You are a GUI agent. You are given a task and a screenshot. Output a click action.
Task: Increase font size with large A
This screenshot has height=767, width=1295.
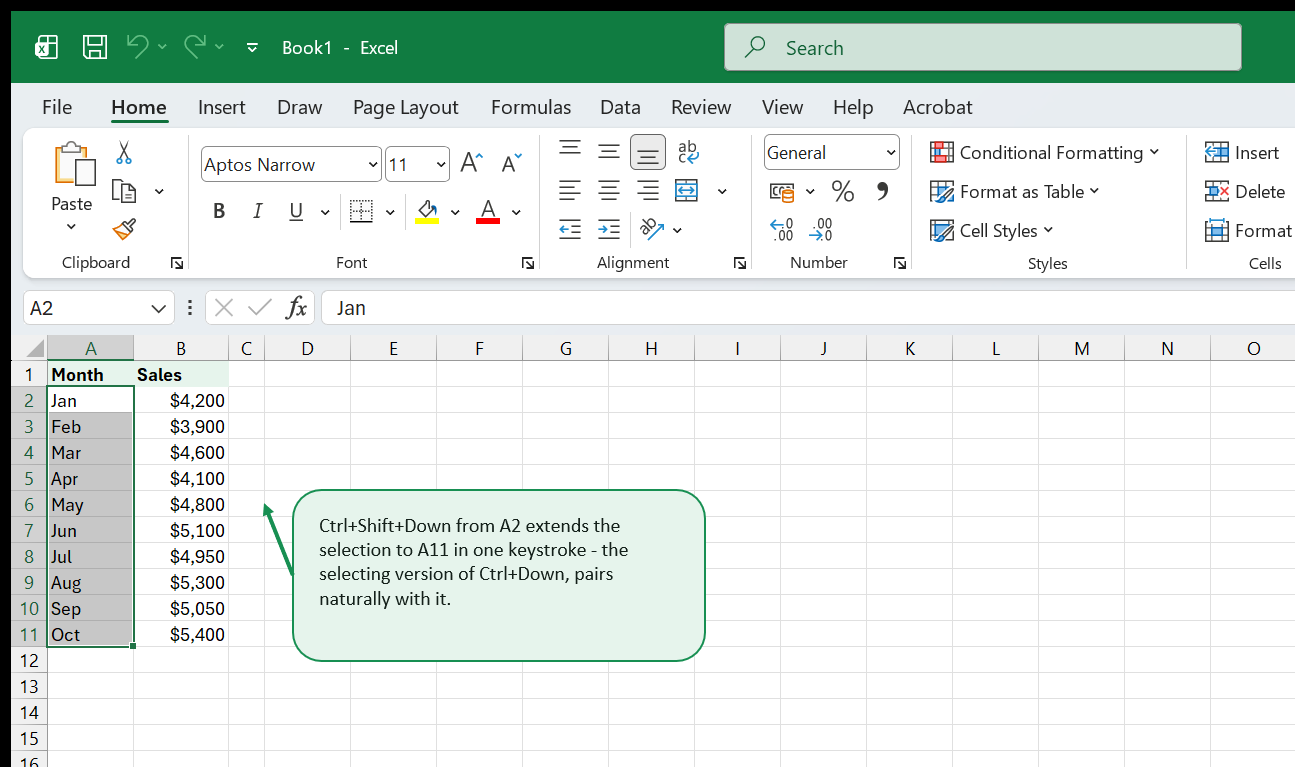click(471, 164)
